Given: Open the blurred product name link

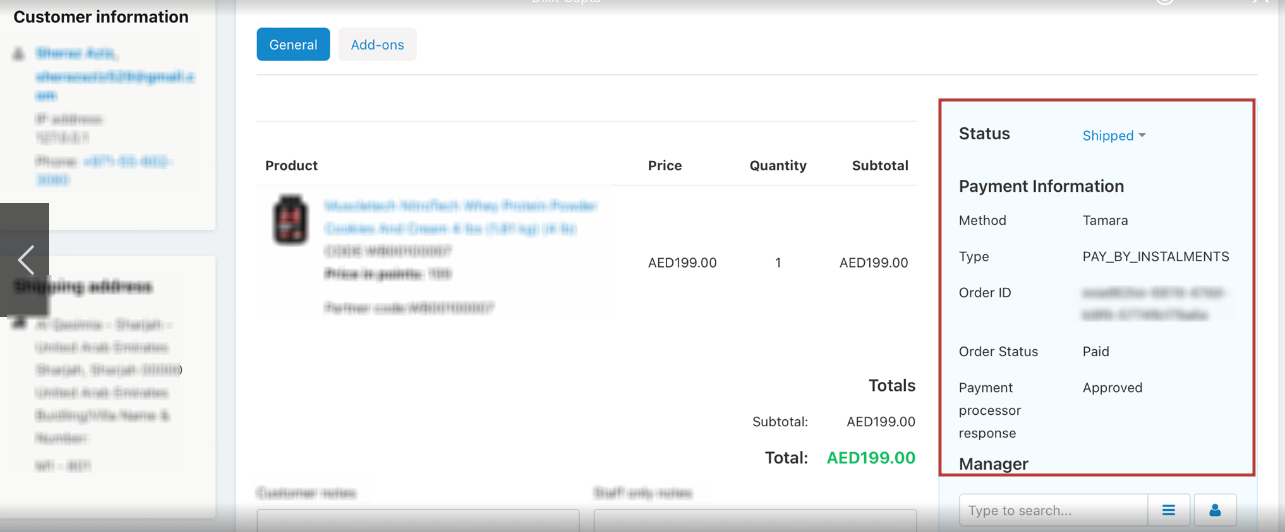Looking at the screenshot, I should click(x=461, y=217).
